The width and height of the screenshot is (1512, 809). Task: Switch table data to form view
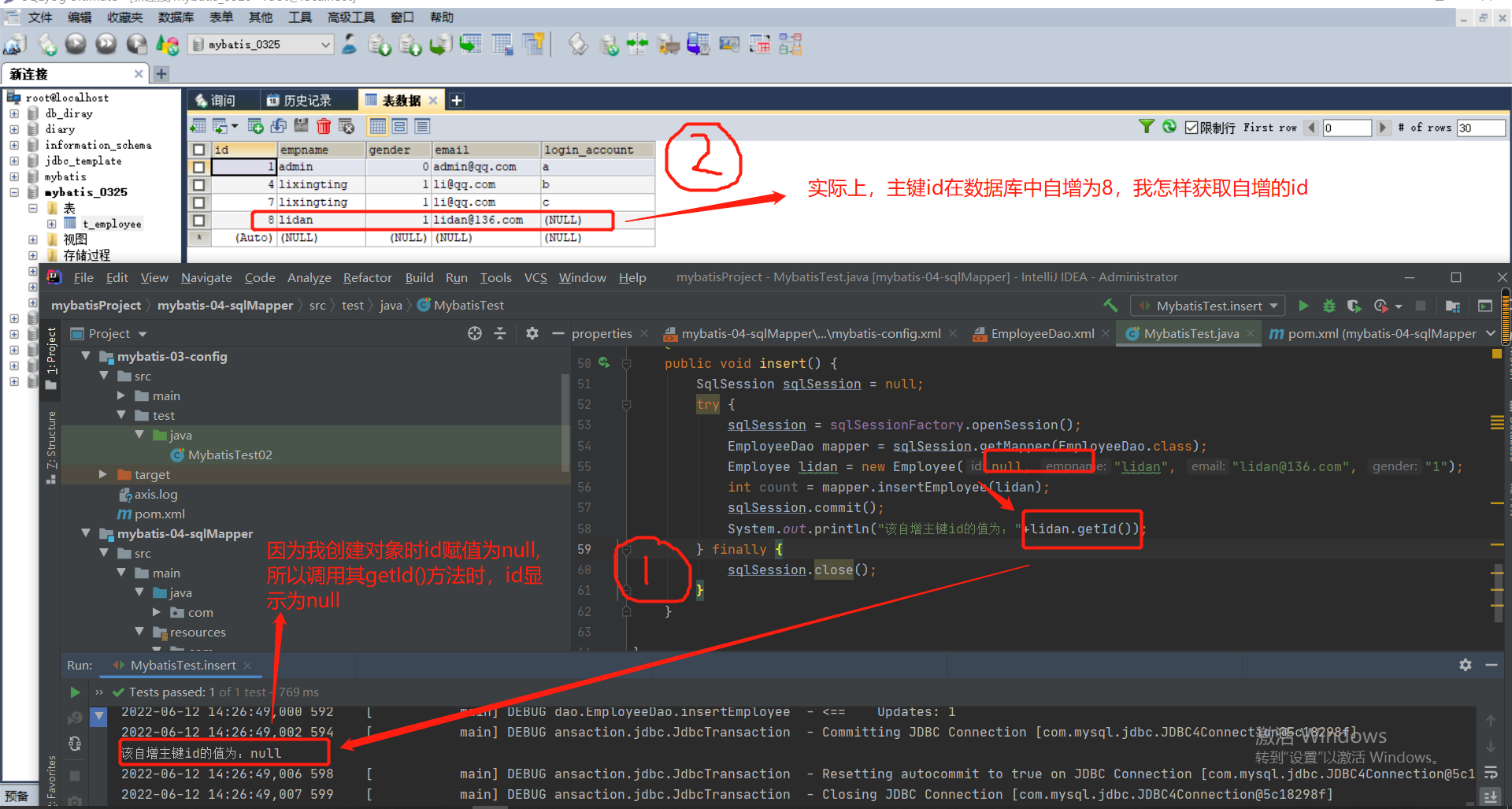point(400,126)
